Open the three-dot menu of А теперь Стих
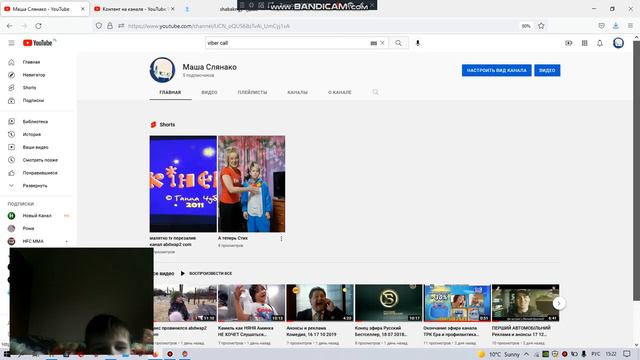The image size is (640, 360). (x=281, y=239)
